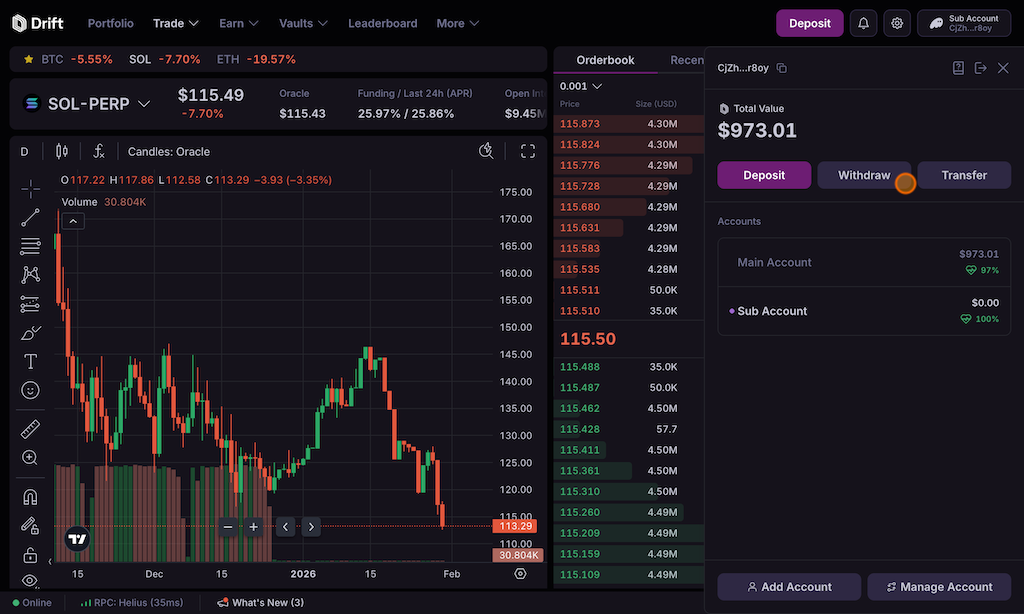This screenshot has height=614, width=1024.
Task: Open the indicators fx menu
Action: (x=99, y=151)
